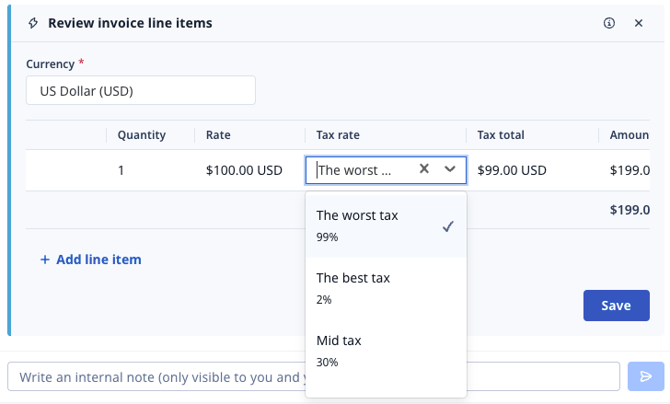This screenshot has width=670, height=404.
Task: Choose the Mid tax 30% option
Action: (x=385, y=350)
